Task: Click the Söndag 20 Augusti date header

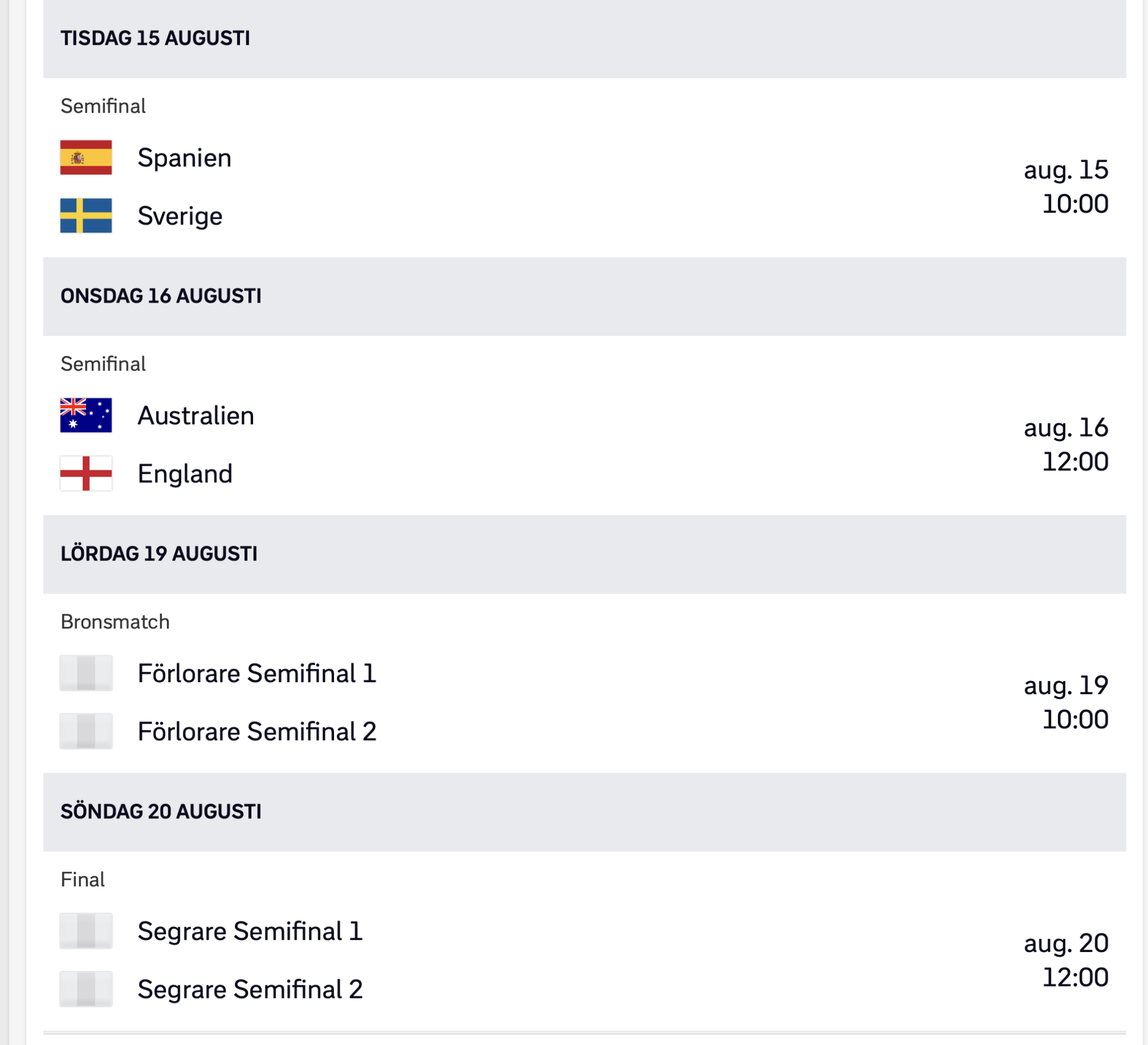Action: point(161,812)
